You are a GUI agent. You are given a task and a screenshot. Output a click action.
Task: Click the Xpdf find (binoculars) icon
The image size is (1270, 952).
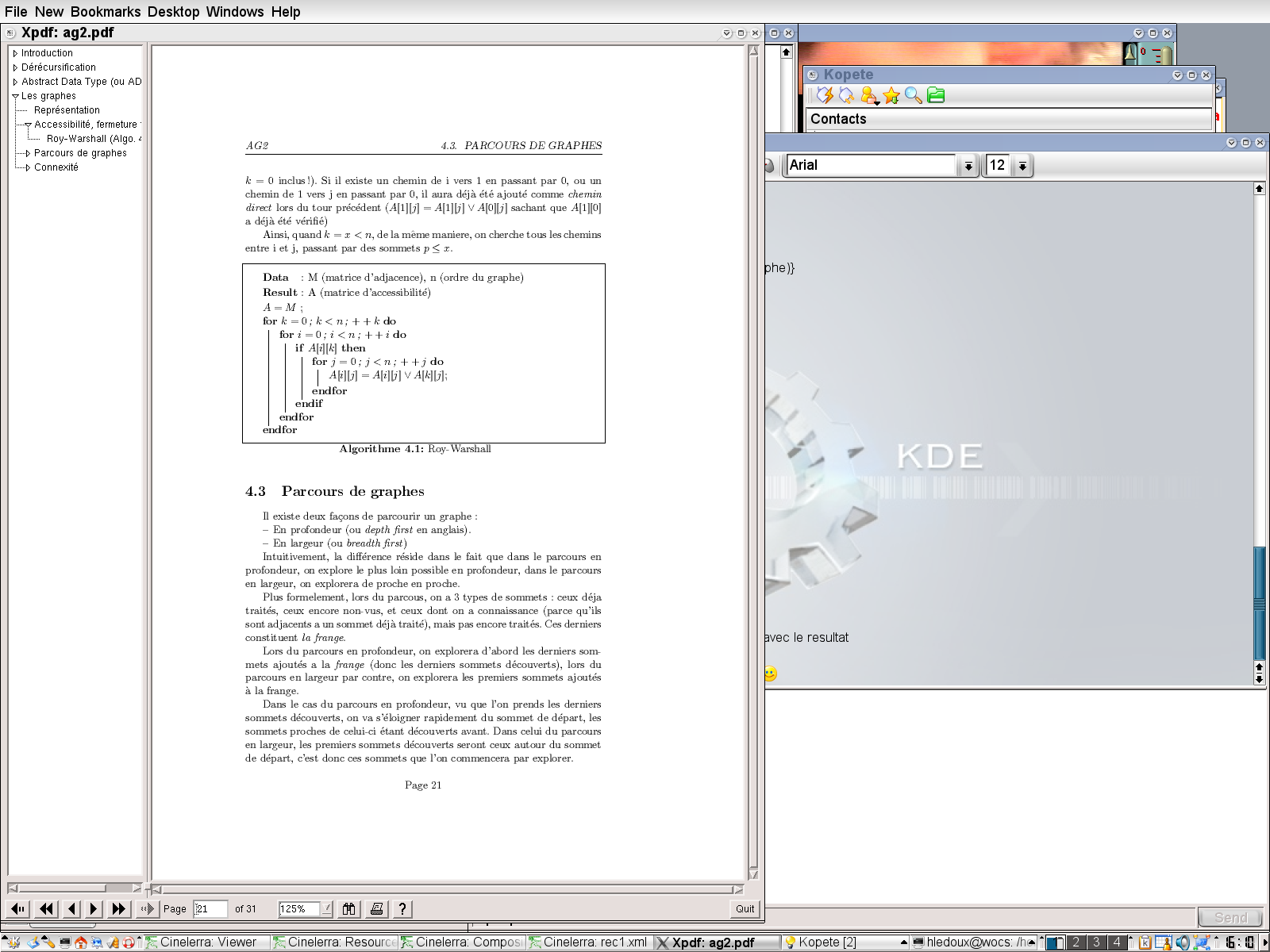point(348,909)
